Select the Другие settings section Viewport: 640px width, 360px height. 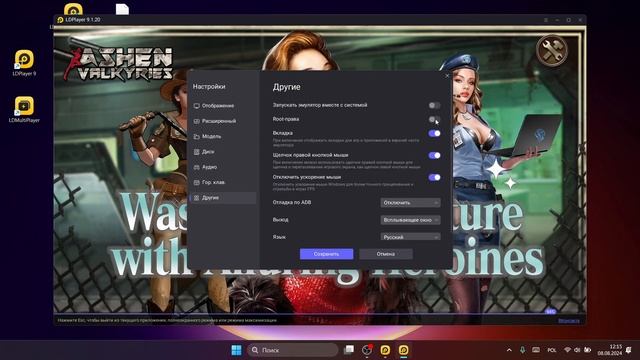tap(223, 198)
